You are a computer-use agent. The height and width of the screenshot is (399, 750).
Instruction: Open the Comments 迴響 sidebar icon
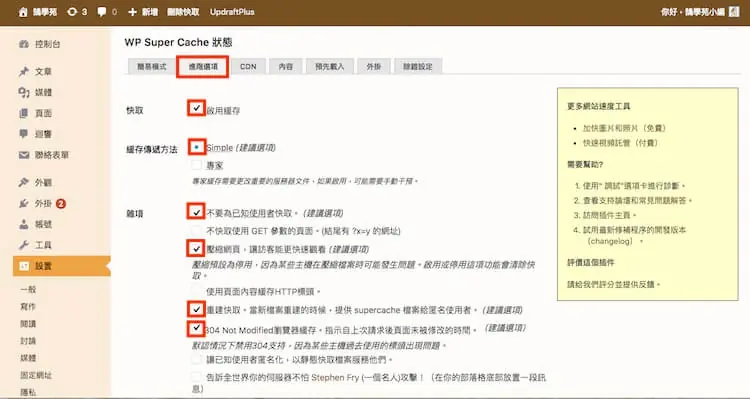(x=24, y=134)
